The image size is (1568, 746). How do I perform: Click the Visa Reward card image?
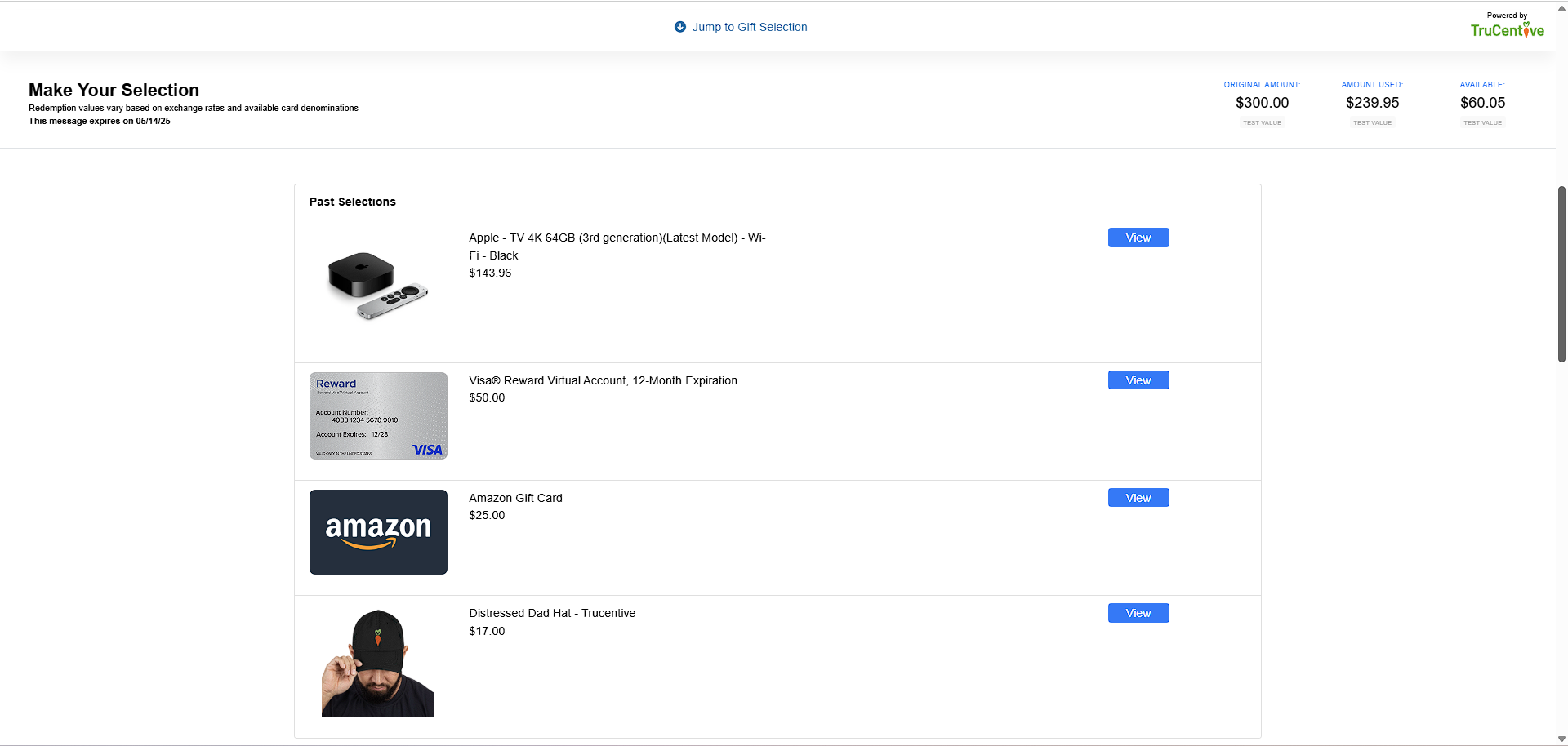[x=378, y=416]
